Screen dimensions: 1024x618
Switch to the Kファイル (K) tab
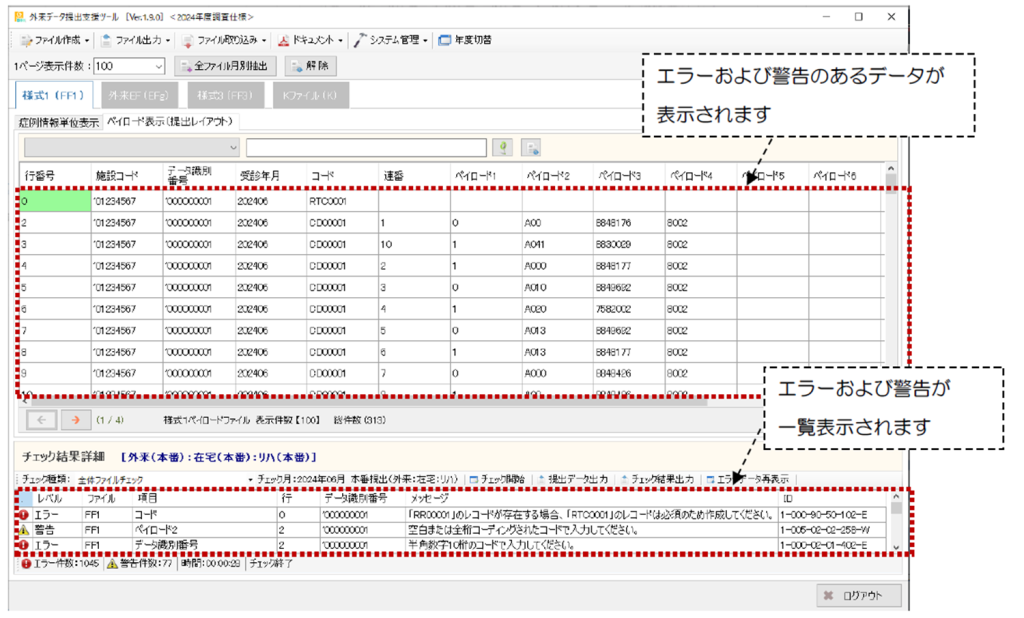coord(310,95)
